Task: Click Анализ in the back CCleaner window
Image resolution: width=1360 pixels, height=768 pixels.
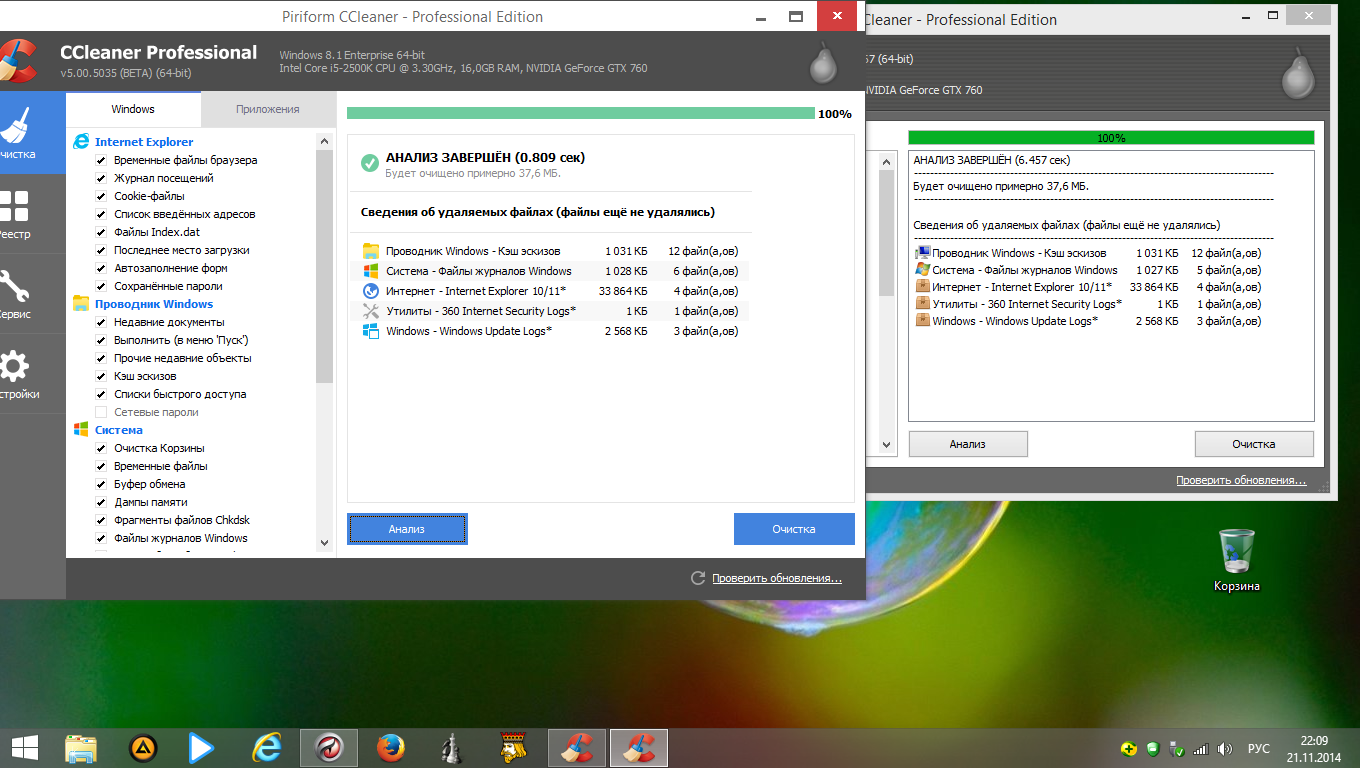Action: pos(968,444)
